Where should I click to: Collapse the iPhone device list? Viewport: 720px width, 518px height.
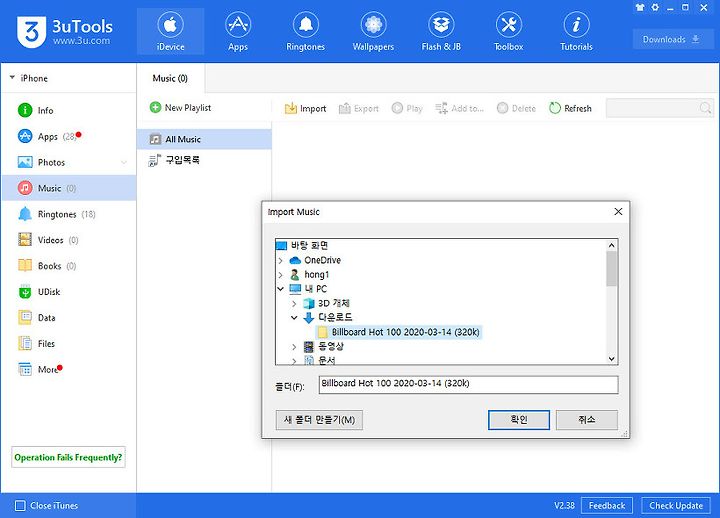coord(12,78)
